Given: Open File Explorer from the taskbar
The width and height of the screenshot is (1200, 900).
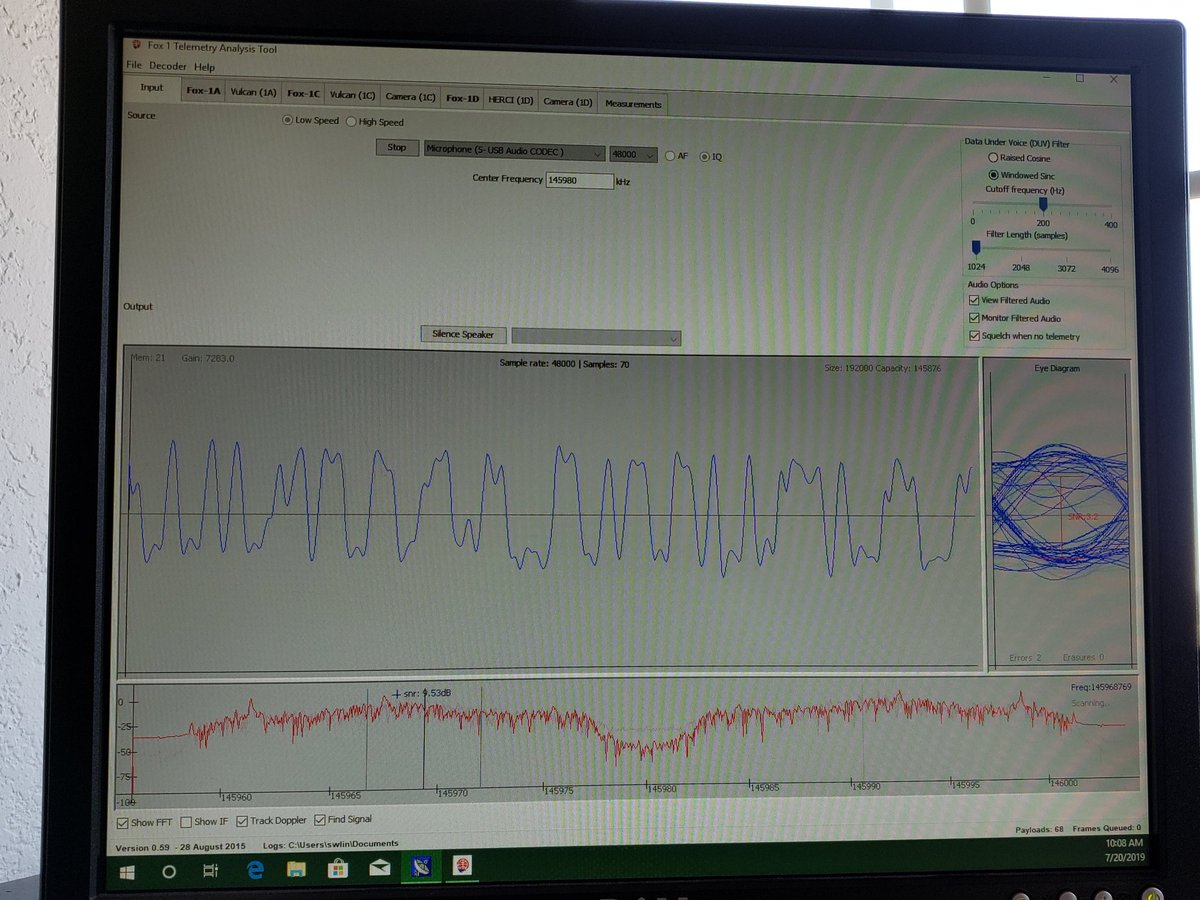Looking at the screenshot, I should click(x=296, y=869).
